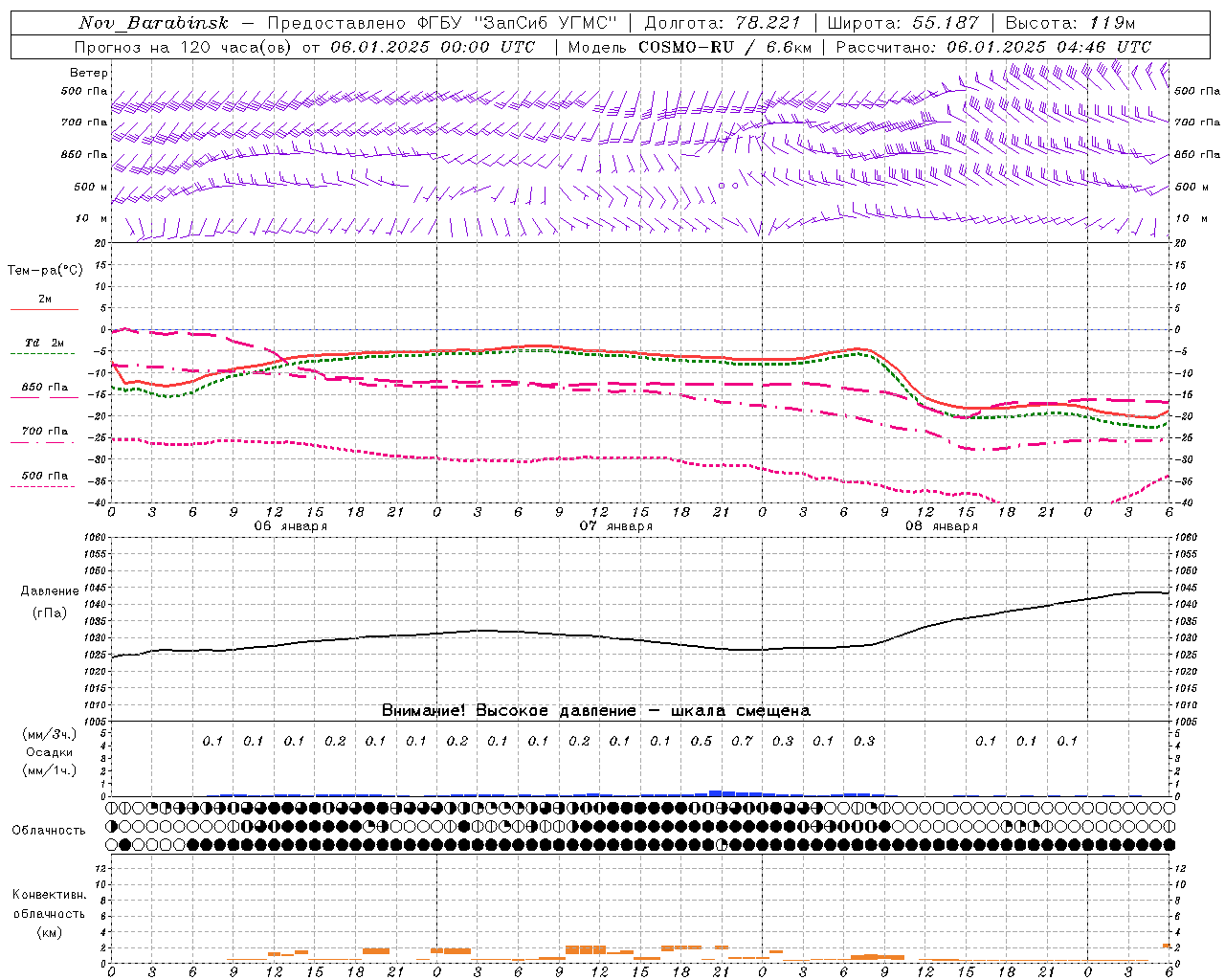Click the '06 января' date label

click(x=291, y=526)
